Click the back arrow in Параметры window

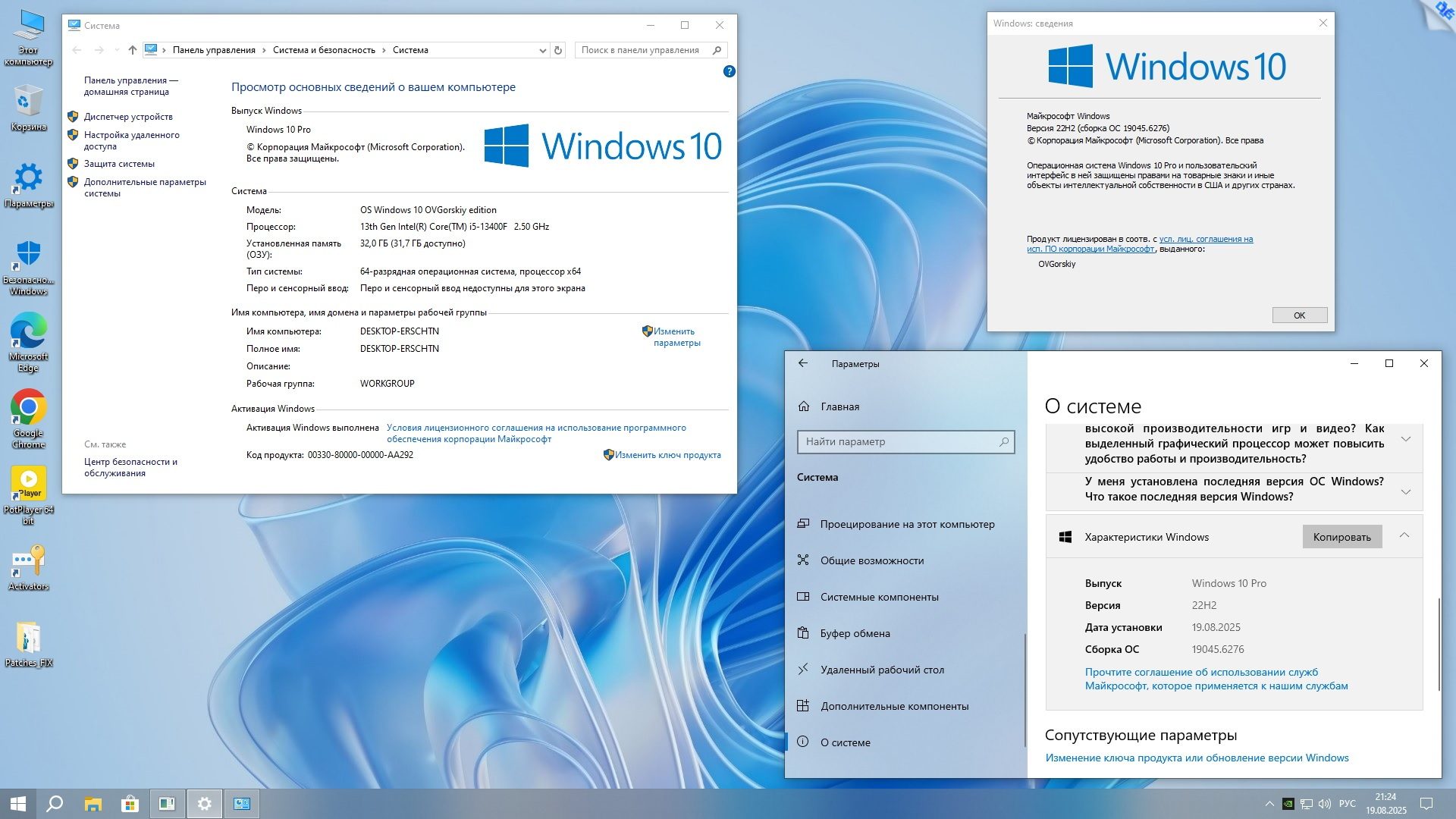(x=803, y=363)
